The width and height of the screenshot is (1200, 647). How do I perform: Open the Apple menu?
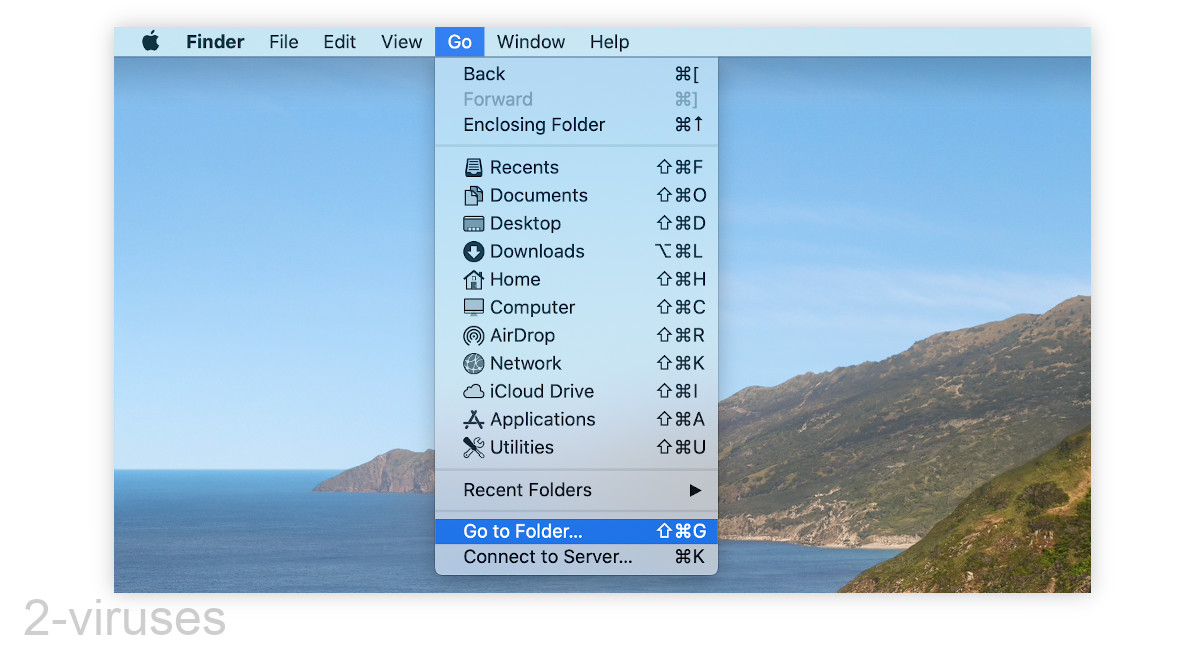[151, 42]
